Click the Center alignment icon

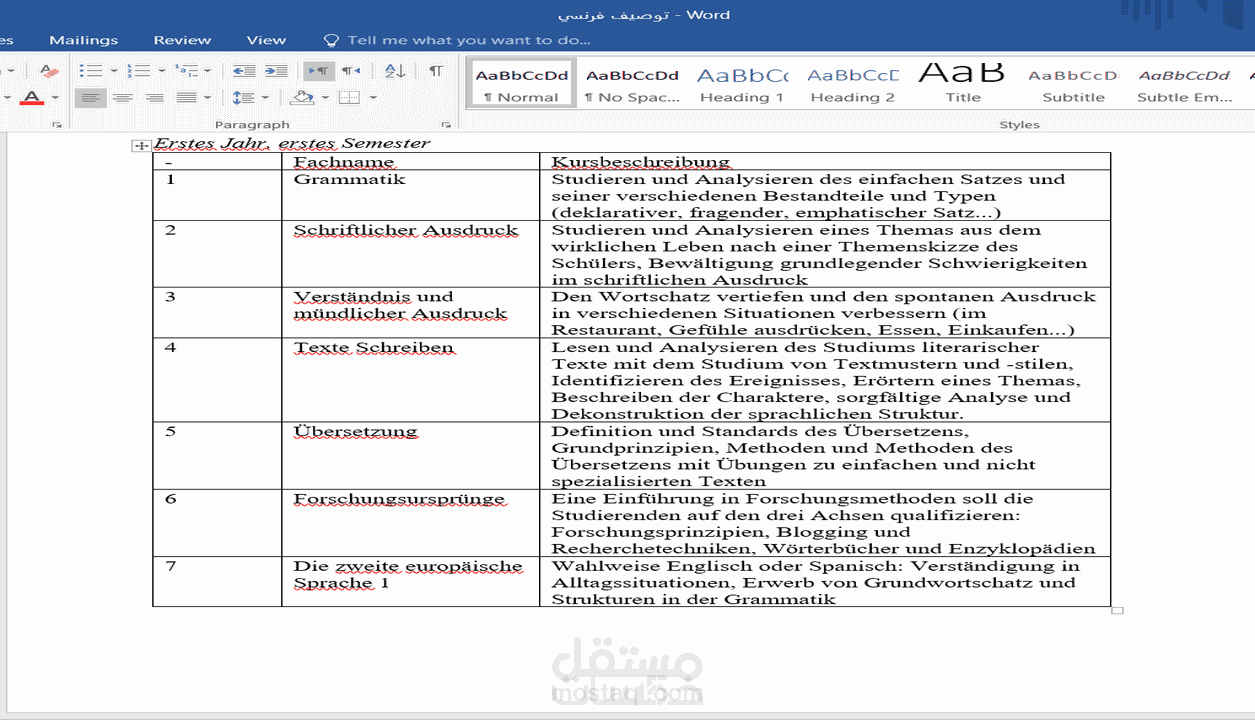(122, 98)
